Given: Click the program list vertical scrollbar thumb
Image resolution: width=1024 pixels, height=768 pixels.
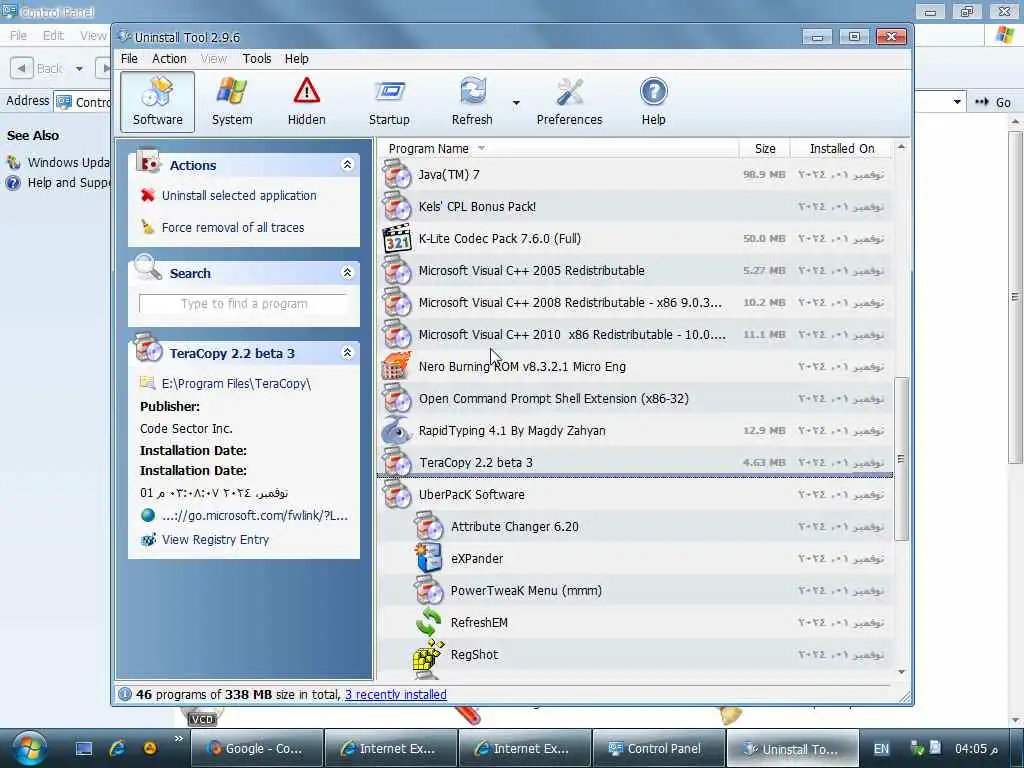Looking at the screenshot, I should click(901, 458).
